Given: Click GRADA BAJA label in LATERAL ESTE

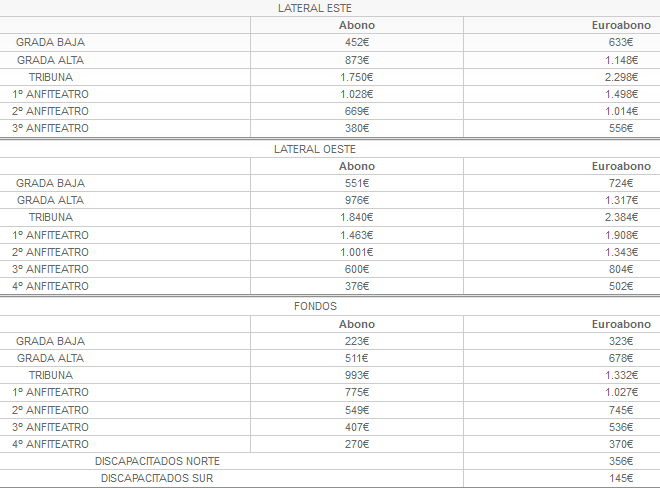Looking at the screenshot, I should (51, 42).
